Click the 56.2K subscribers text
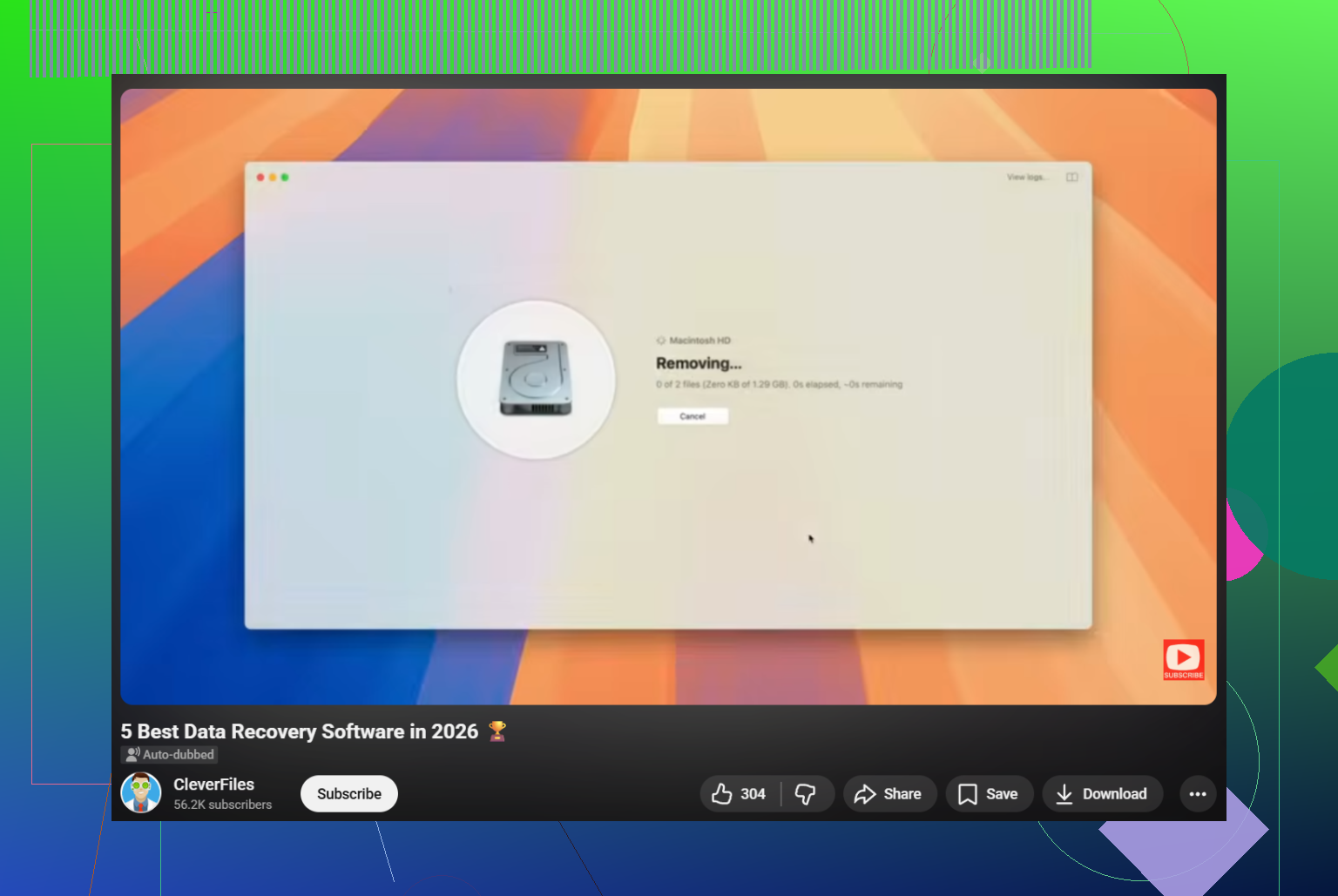The width and height of the screenshot is (1338, 896). (x=223, y=805)
